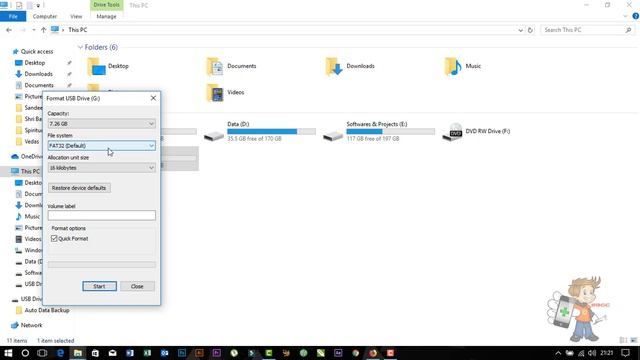This screenshot has width=640, height=360.
Task: Select Vedas folder in sidebar
Action: tap(27, 142)
